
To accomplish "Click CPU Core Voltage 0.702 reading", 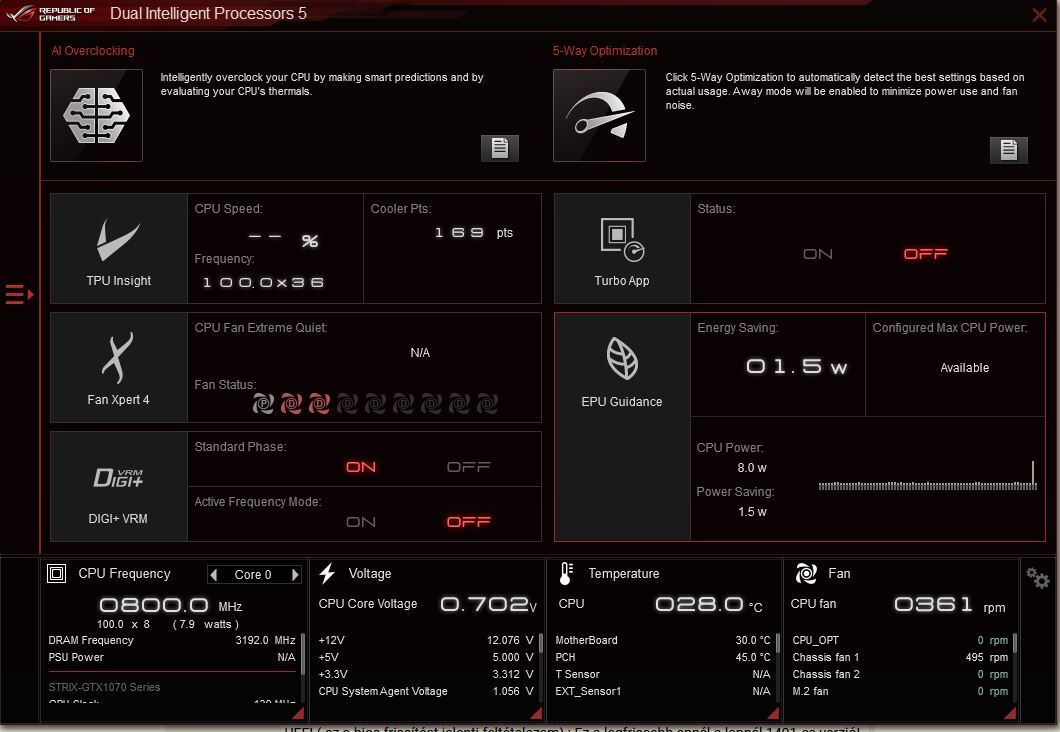I will (488, 604).
